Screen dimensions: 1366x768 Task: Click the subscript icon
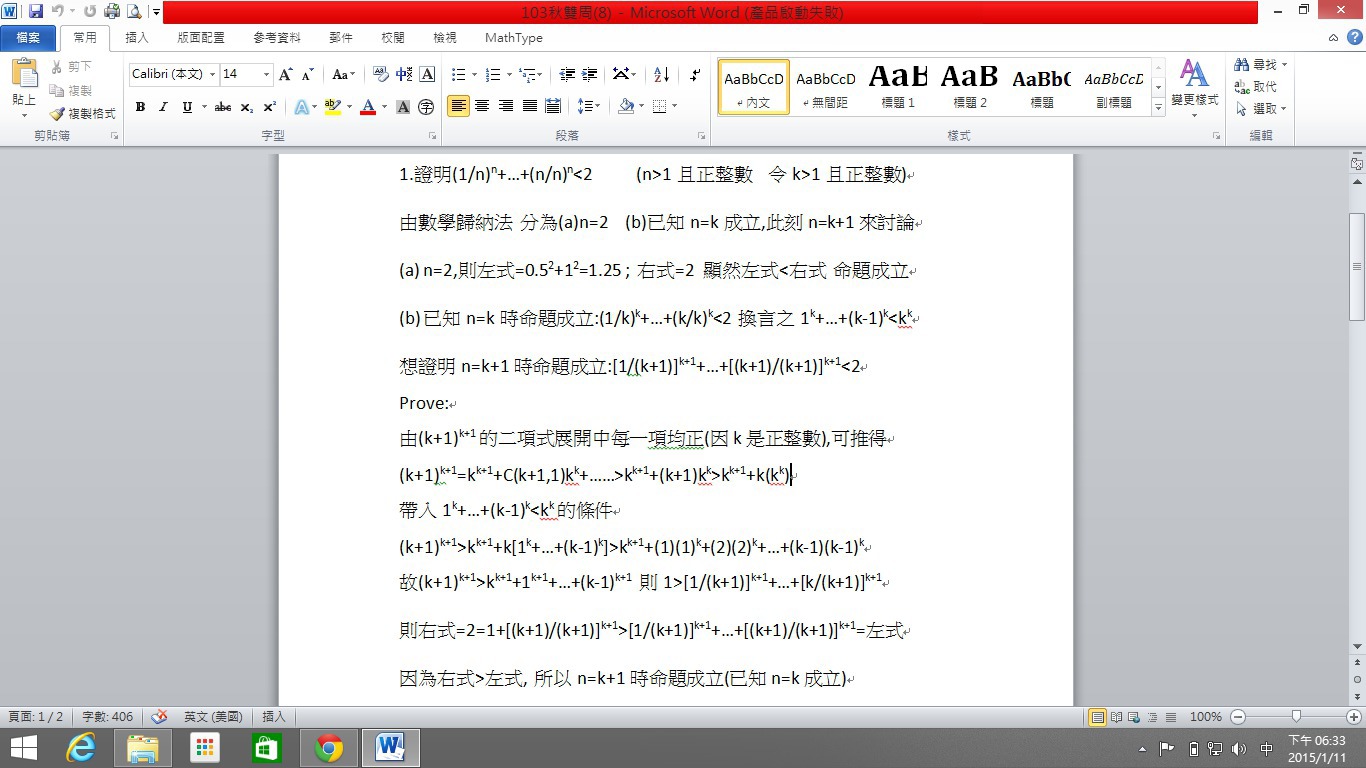coord(249,107)
